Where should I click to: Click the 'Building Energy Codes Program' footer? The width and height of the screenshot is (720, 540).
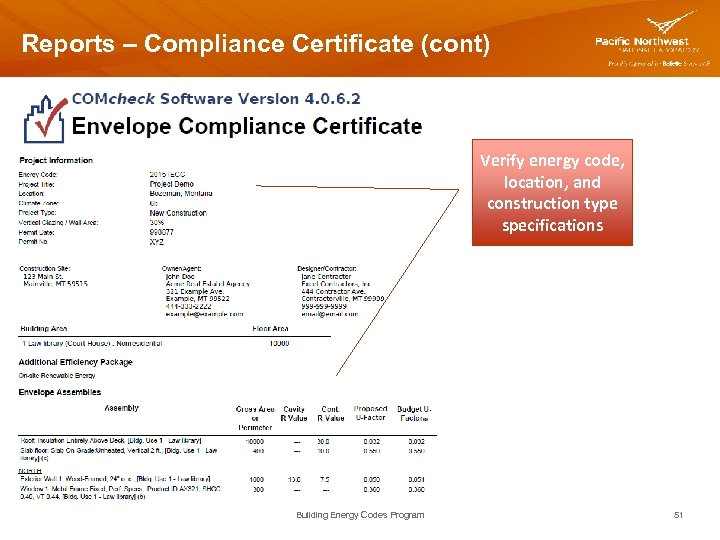coord(360,515)
